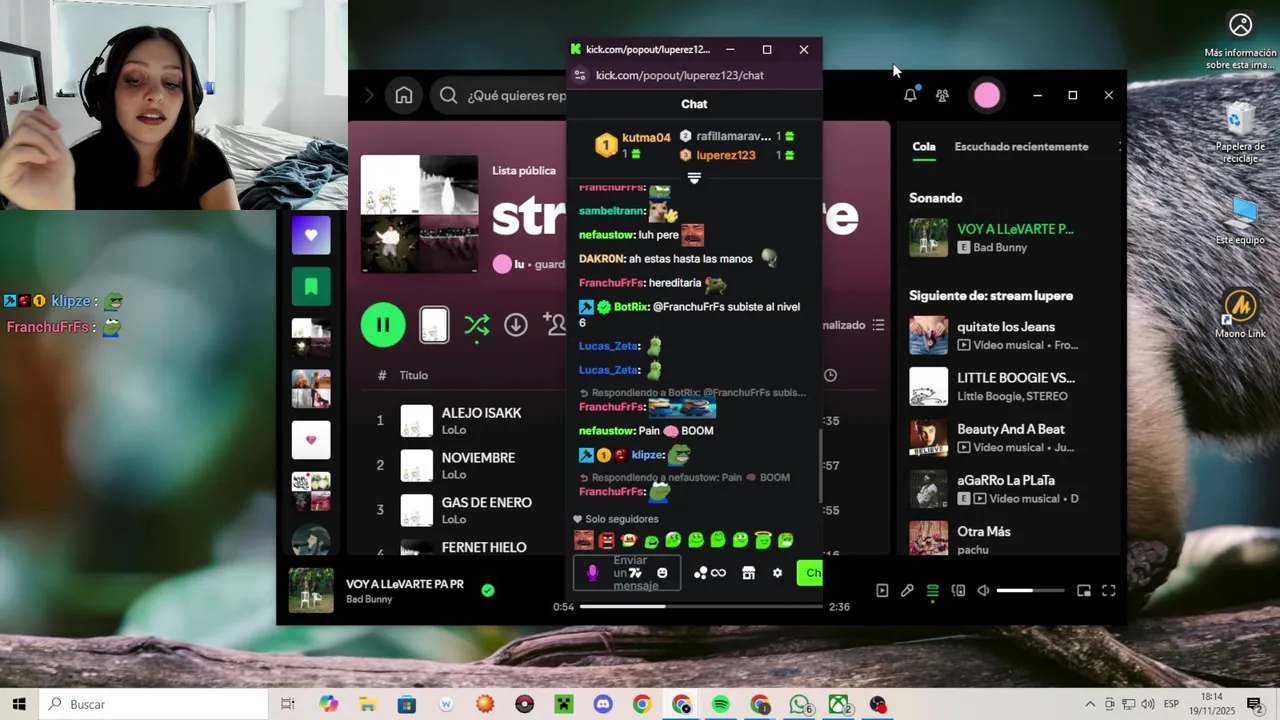Click DAKRON username in chat

coord(601,259)
